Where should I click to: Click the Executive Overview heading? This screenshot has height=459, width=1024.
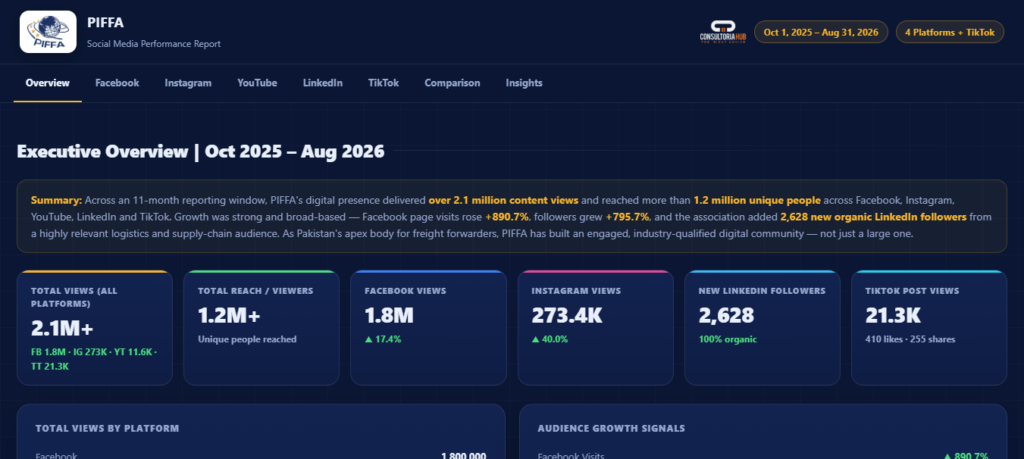(x=200, y=151)
